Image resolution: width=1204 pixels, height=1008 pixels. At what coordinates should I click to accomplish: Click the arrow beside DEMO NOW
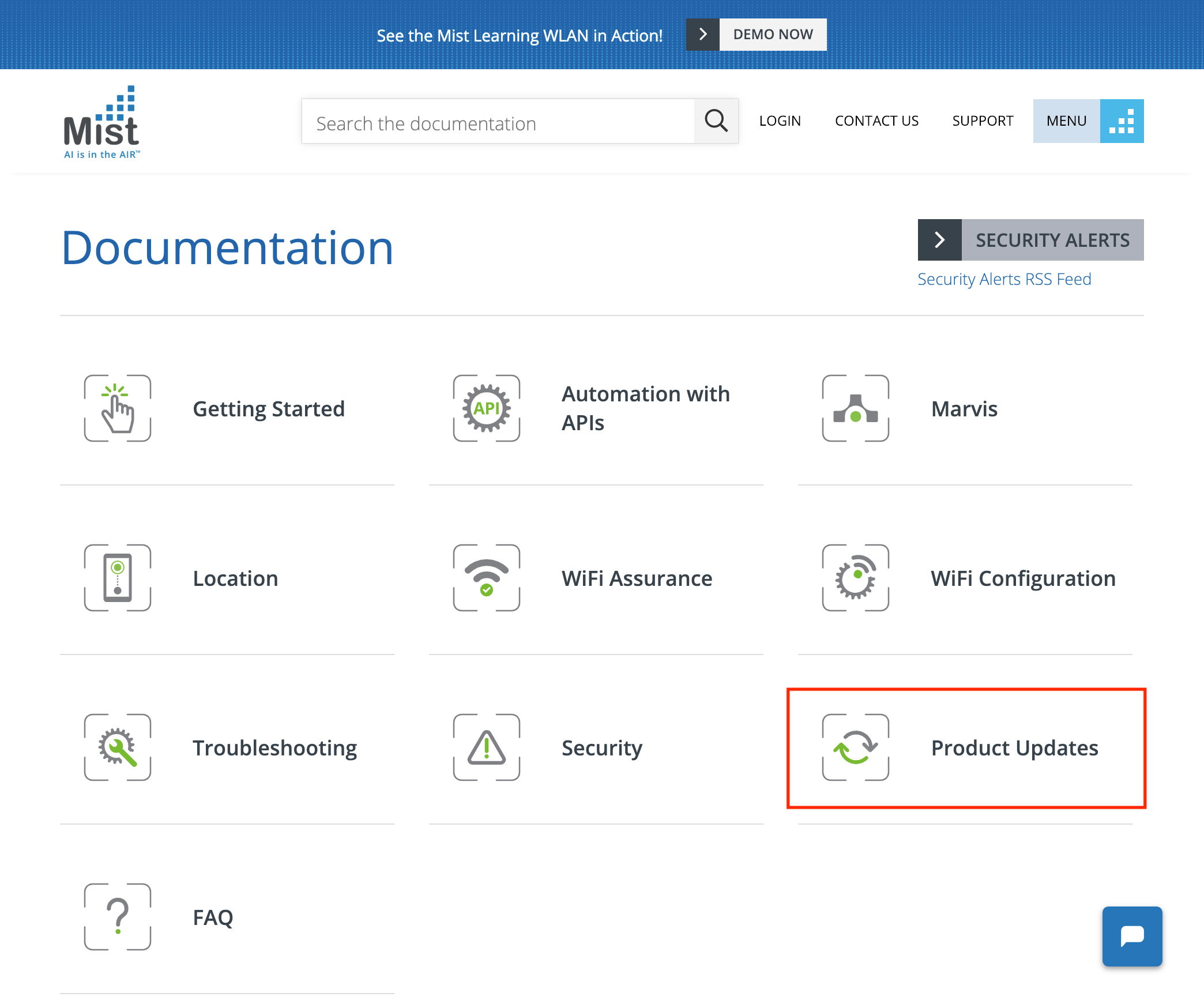[x=702, y=35]
